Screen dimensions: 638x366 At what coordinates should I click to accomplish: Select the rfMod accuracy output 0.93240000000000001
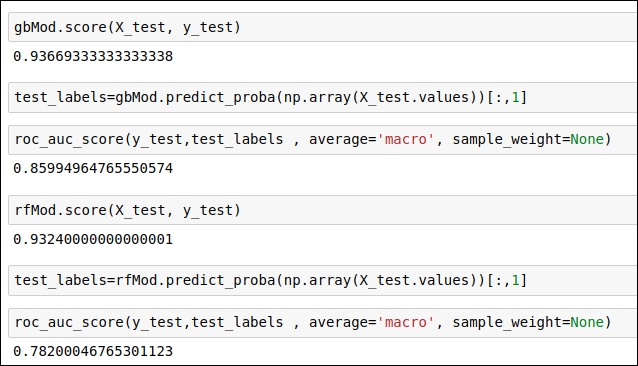tap(93, 239)
